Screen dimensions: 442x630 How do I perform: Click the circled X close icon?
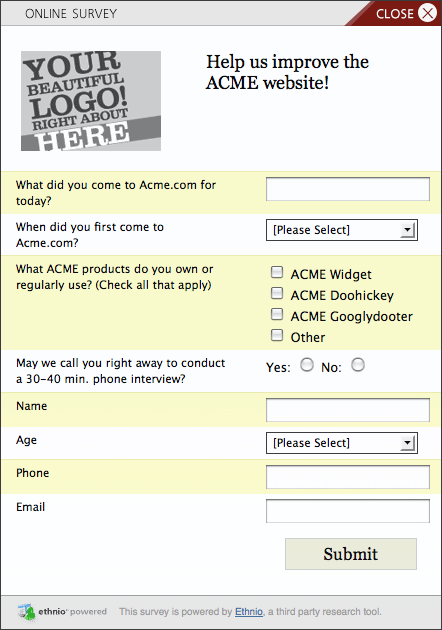(x=427, y=13)
